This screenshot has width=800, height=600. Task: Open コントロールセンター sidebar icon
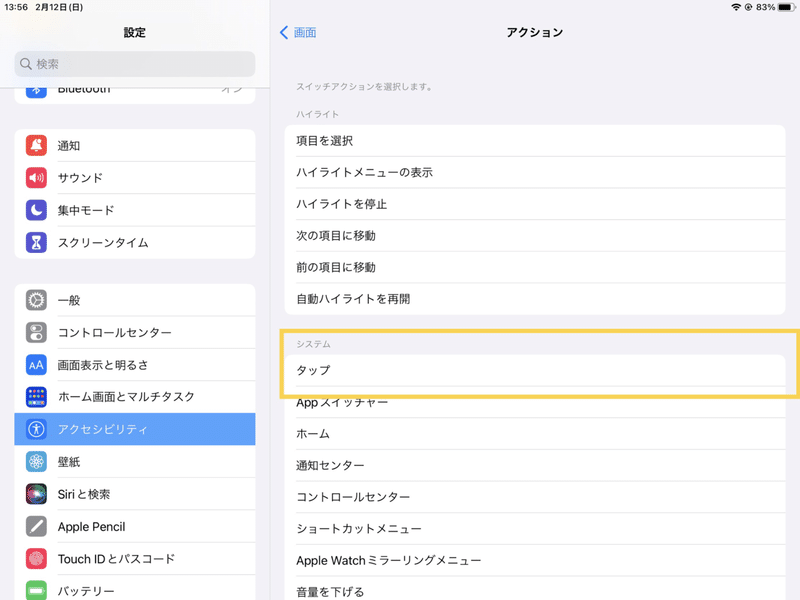[37, 332]
